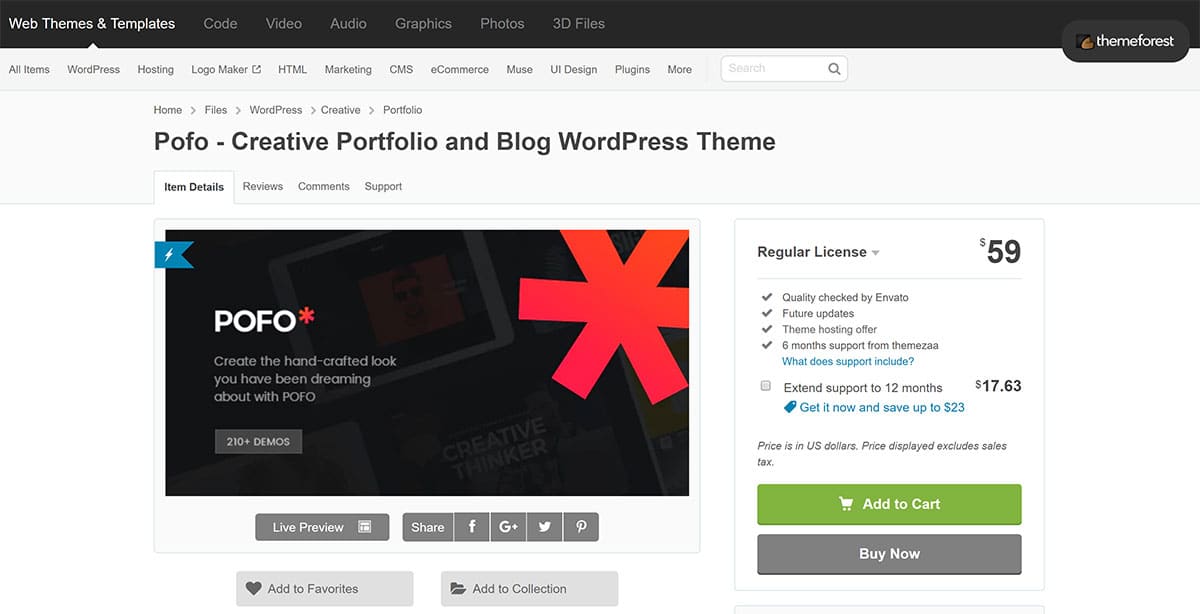The height and width of the screenshot is (614, 1200).
Task: Open the What does support include link
Action: [x=848, y=361]
